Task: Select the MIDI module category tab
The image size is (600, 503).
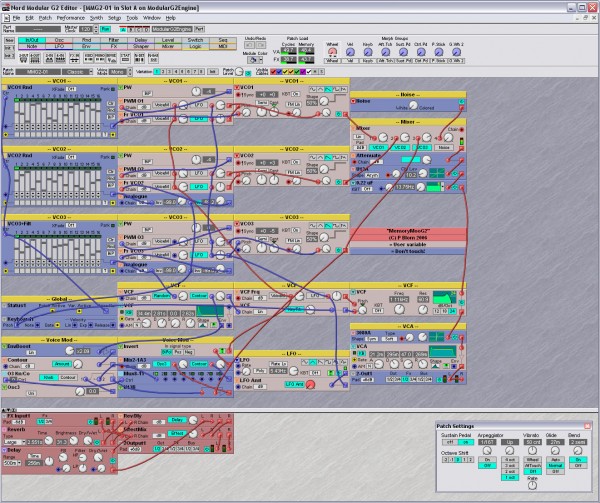Action: click(223, 46)
